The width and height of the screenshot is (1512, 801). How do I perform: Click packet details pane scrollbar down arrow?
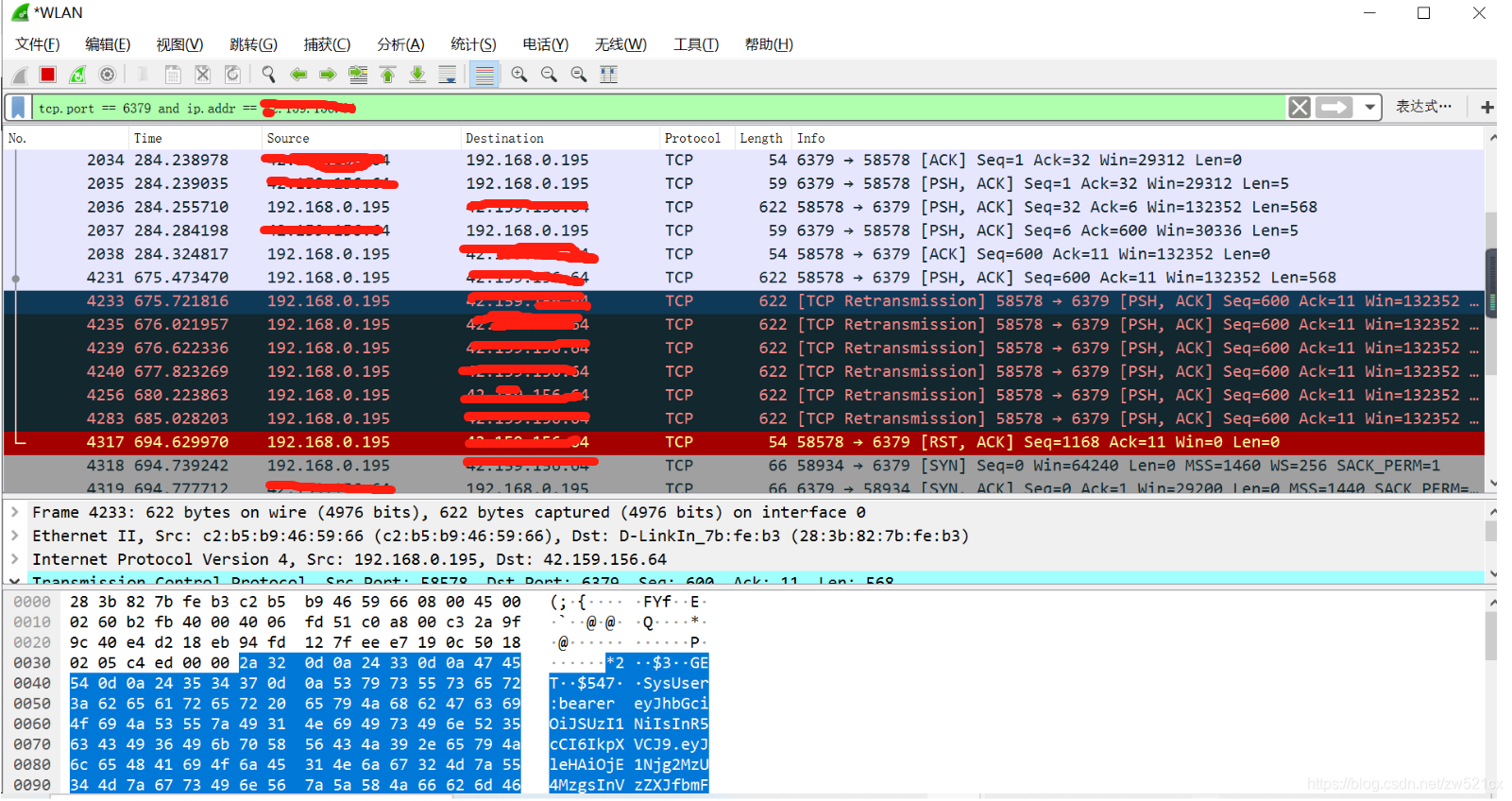click(1492, 573)
